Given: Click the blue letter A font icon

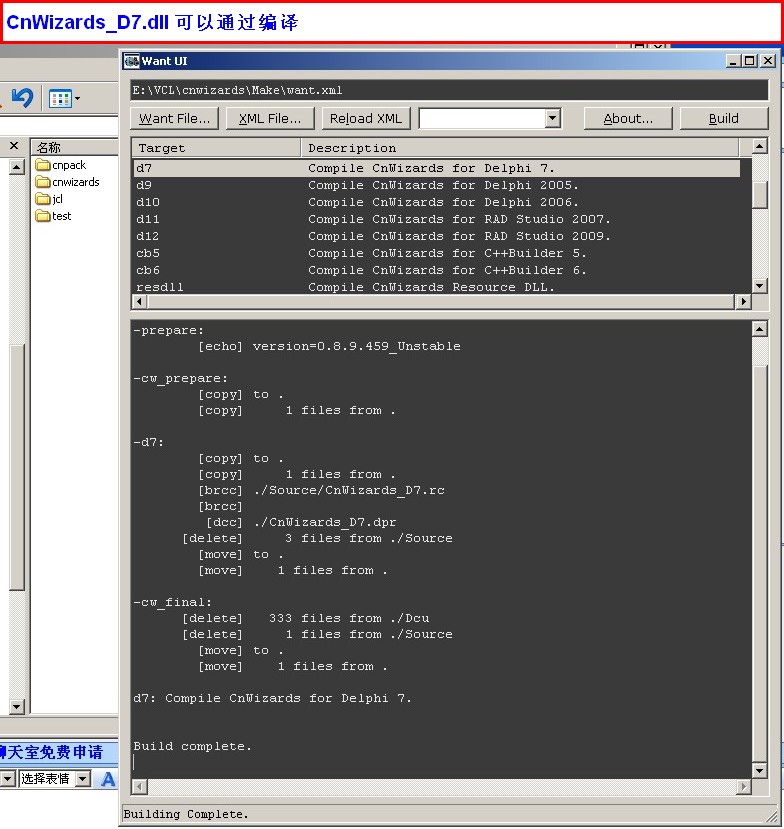Looking at the screenshot, I should point(109,779).
